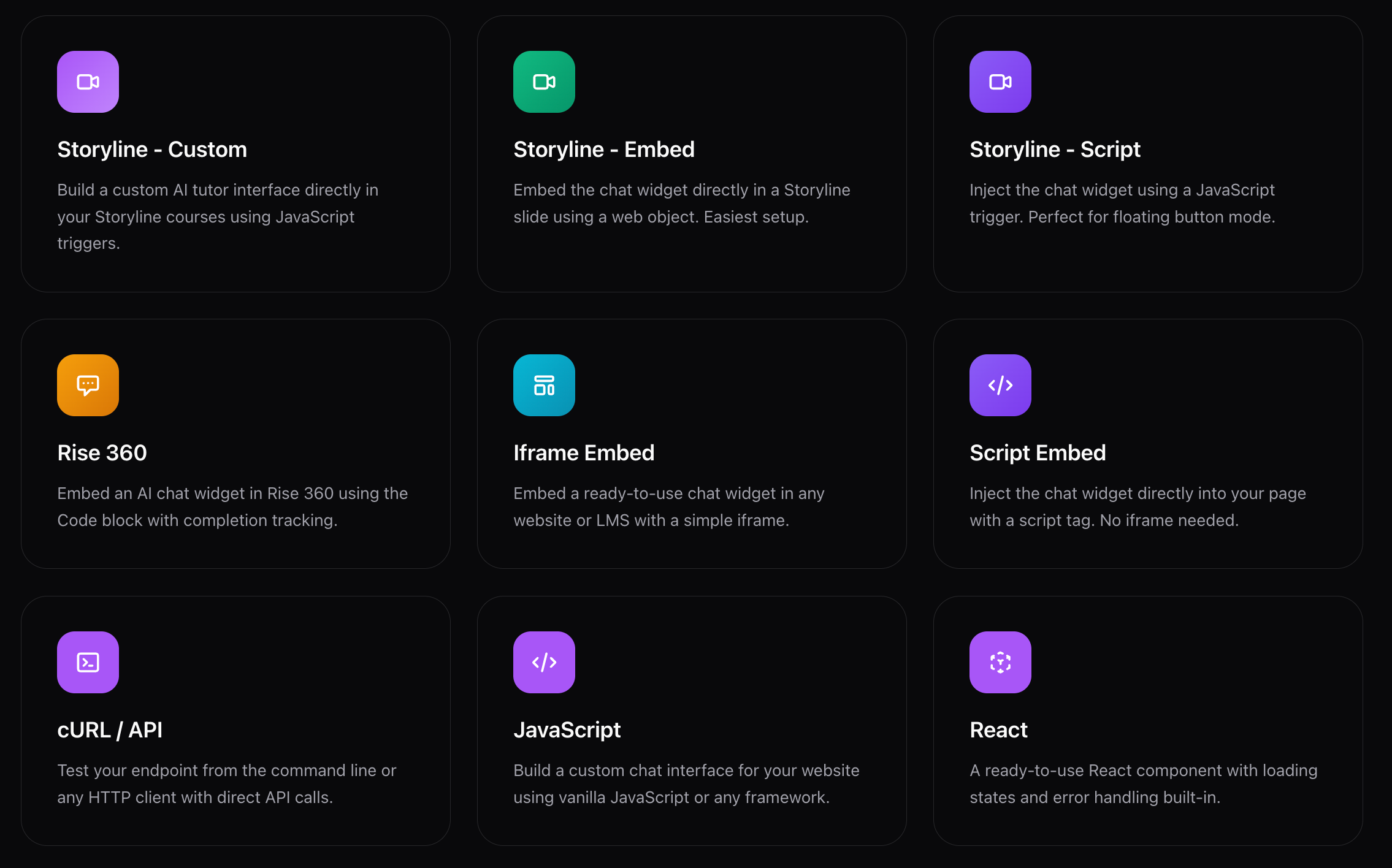Screen dimensions: 1392x868
Task: Open the Script Embed integration card
Action: coord(1147,443)
